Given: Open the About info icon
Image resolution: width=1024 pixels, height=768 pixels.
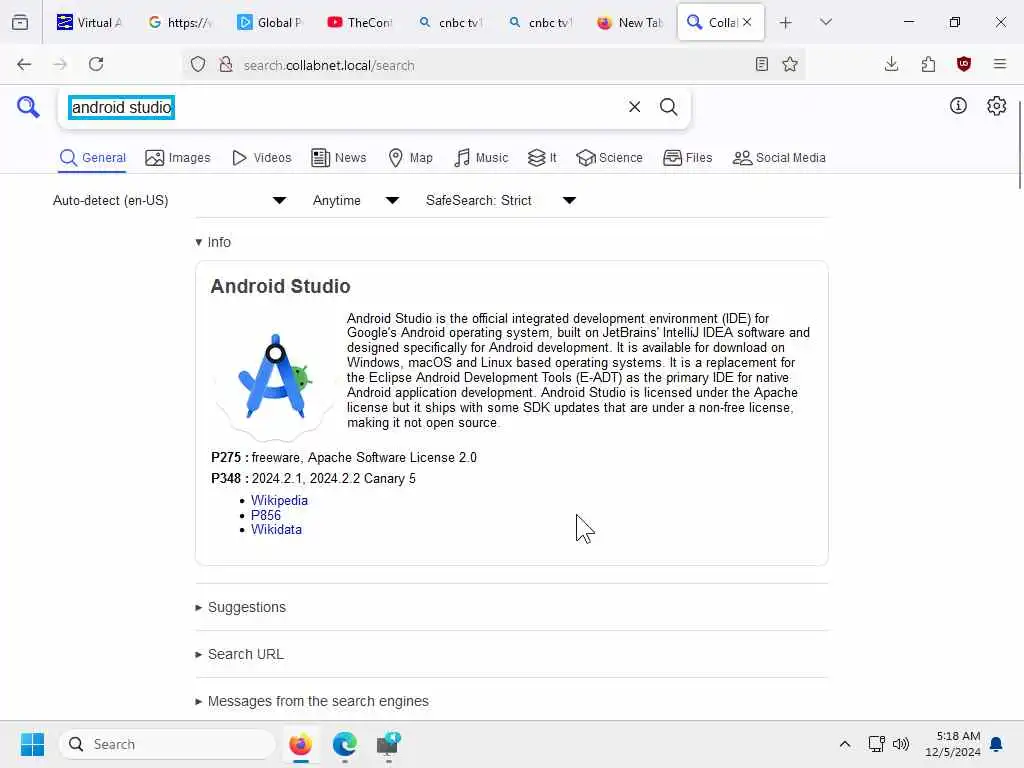Looking at the screenshot, I should 958,106.
